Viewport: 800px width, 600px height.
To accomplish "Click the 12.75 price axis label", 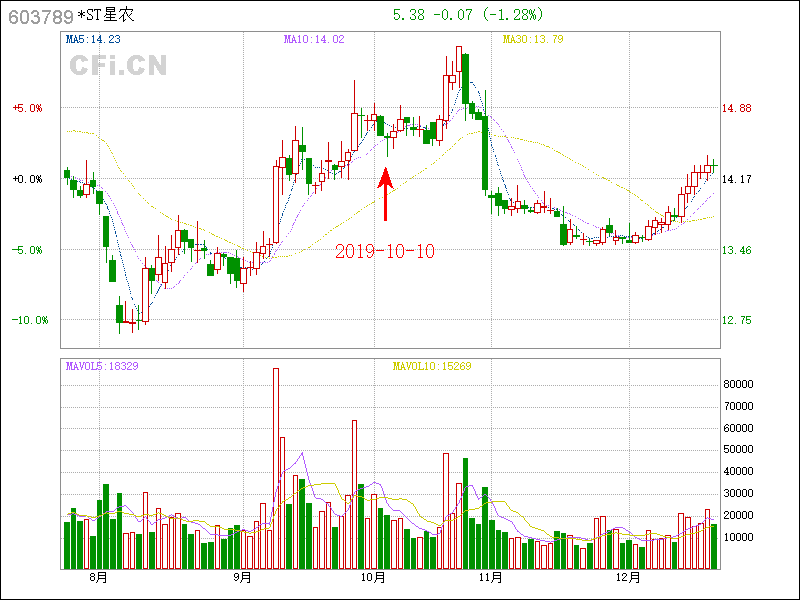I will [736, 320].
